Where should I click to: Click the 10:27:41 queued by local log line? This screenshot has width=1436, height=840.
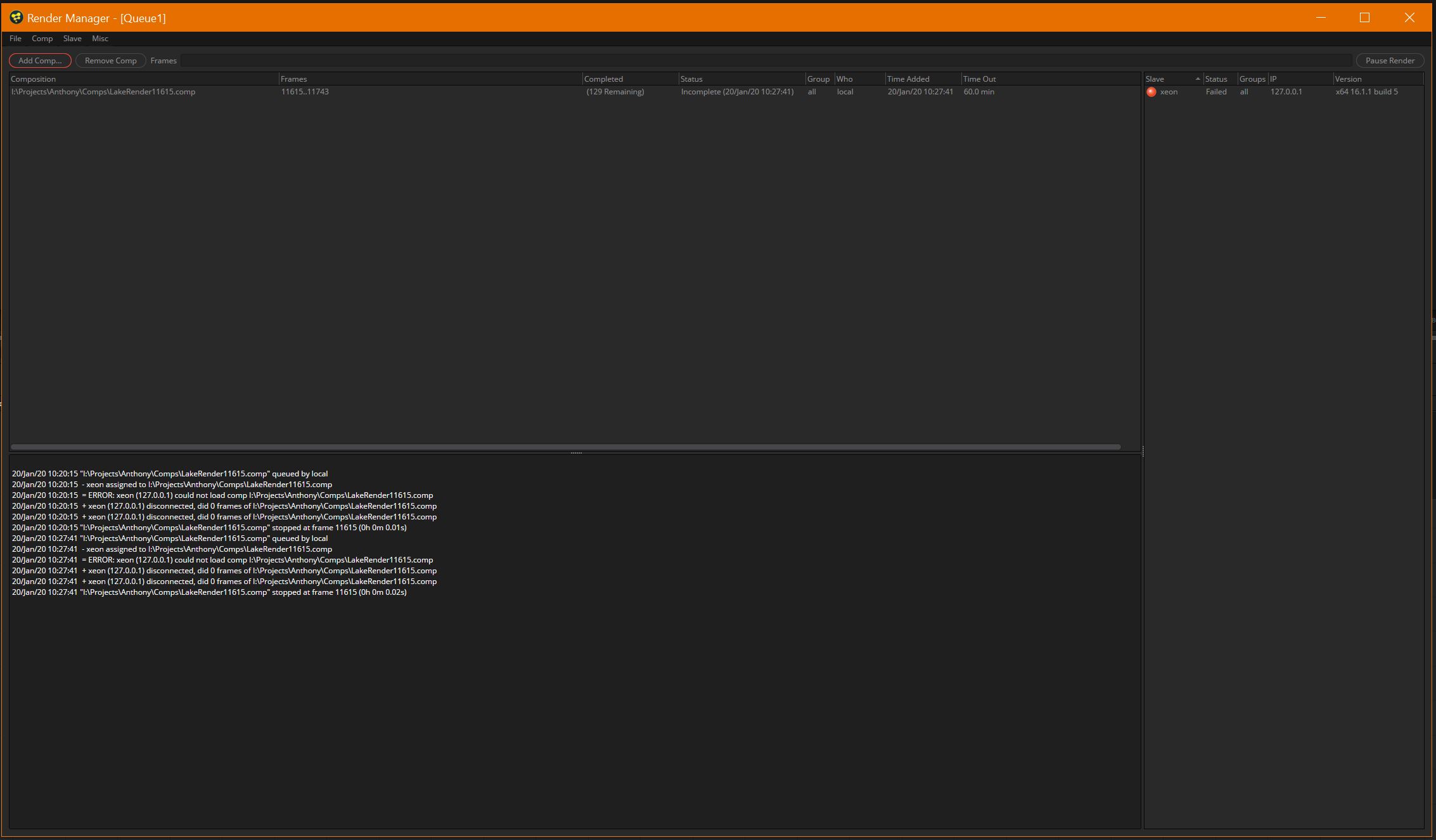coord(170,538)
